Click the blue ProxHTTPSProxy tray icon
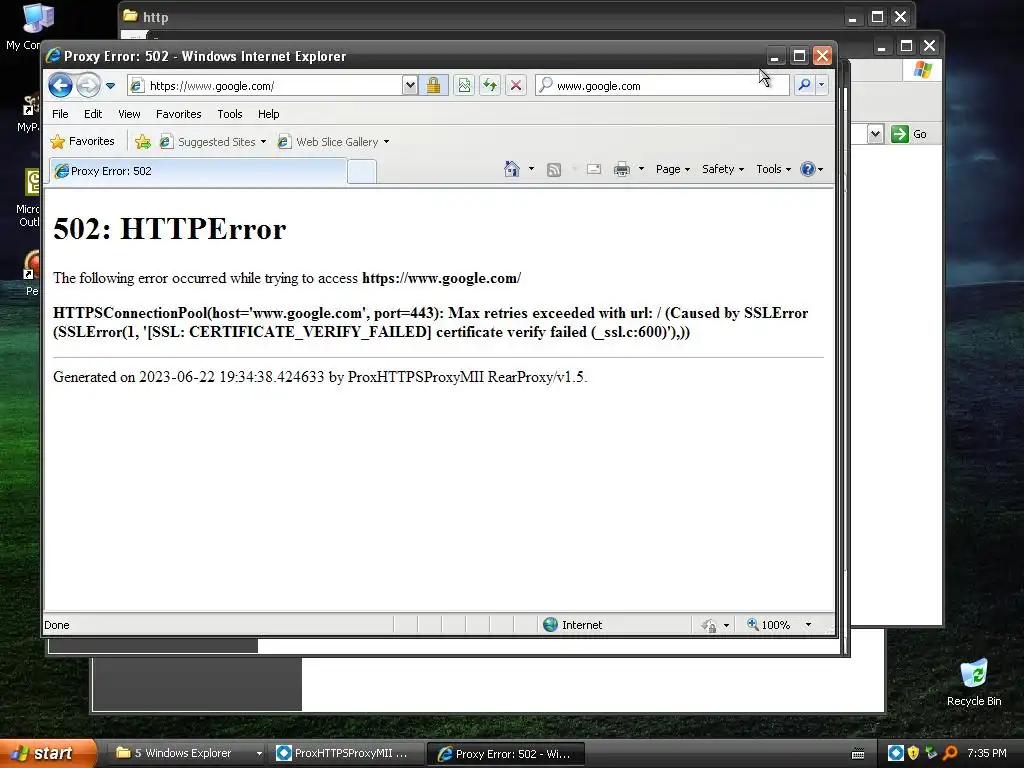The width and height of the screenshot is (1024, 768). coord(896,753)
